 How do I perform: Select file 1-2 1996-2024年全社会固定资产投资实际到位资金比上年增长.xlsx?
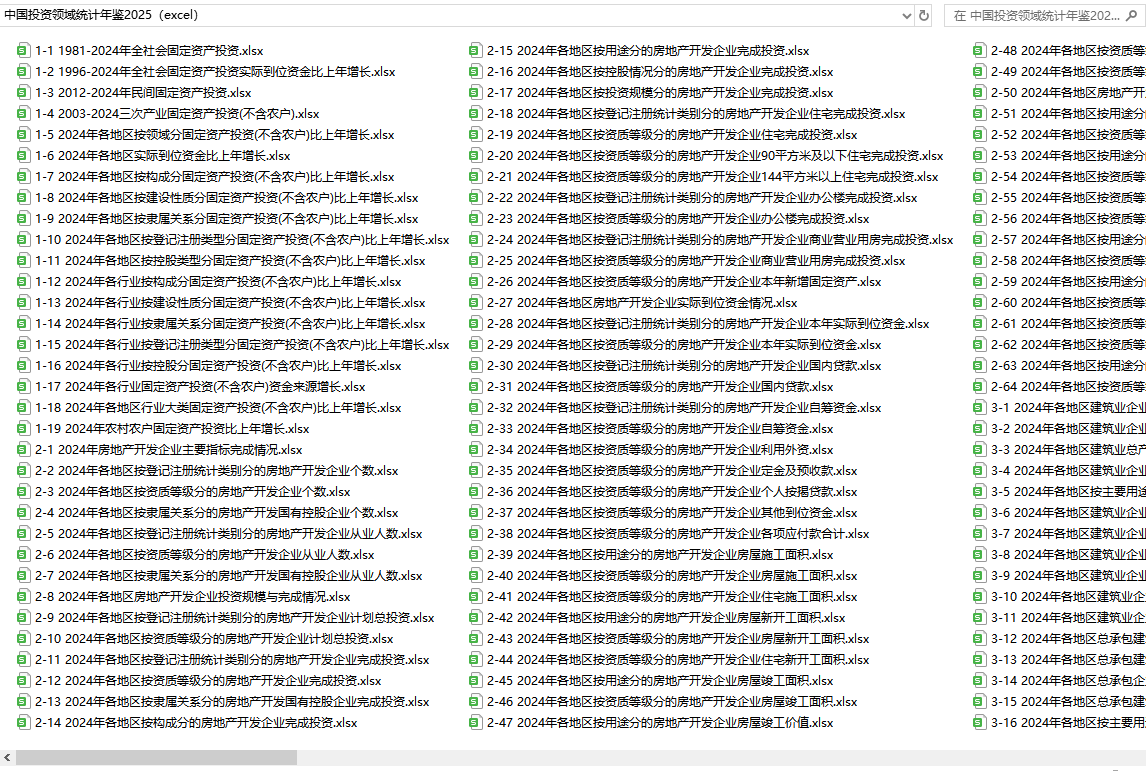[215, 72]
